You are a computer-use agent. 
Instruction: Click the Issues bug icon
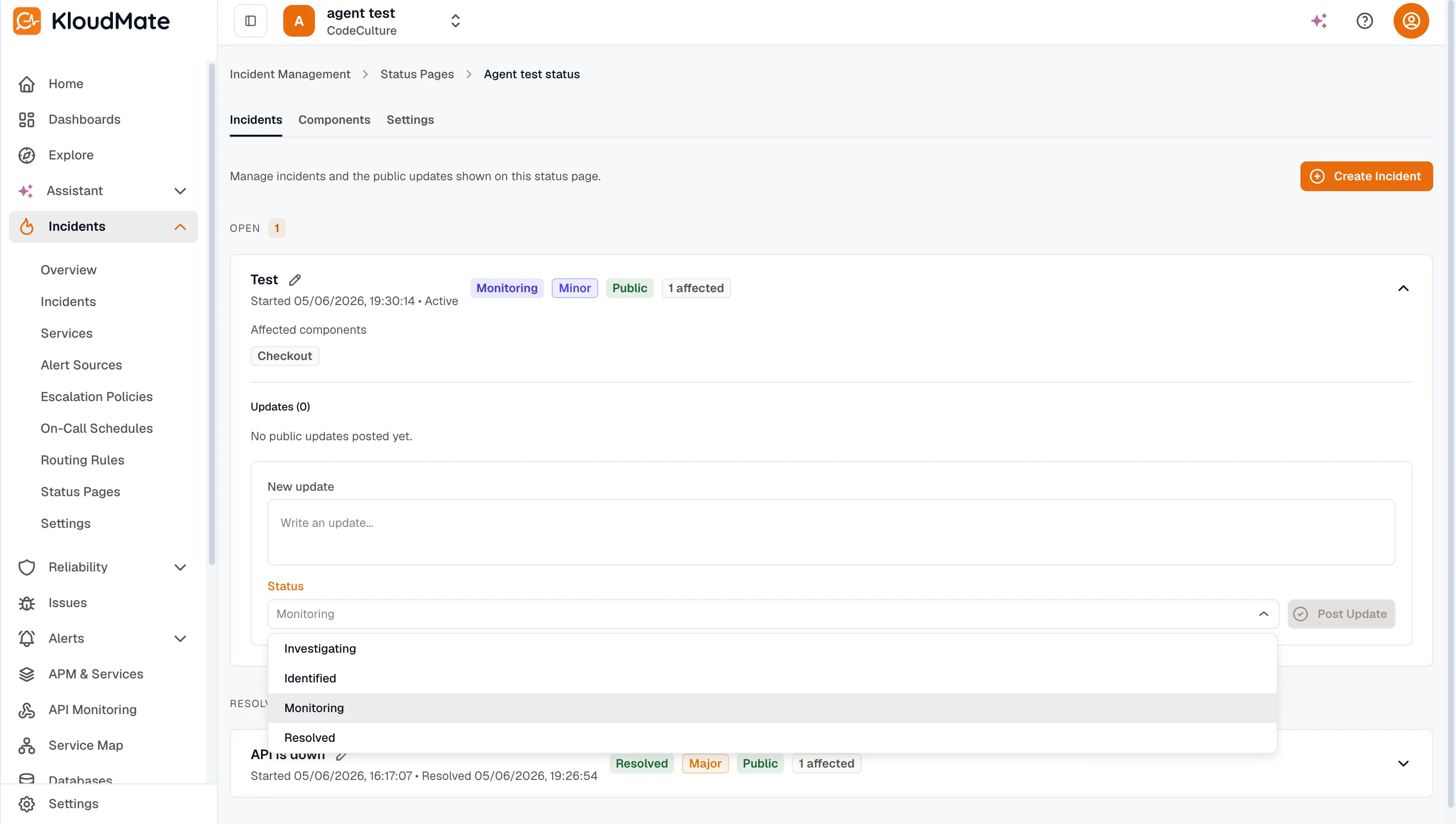pyautogui.click(x=27, y=603)
